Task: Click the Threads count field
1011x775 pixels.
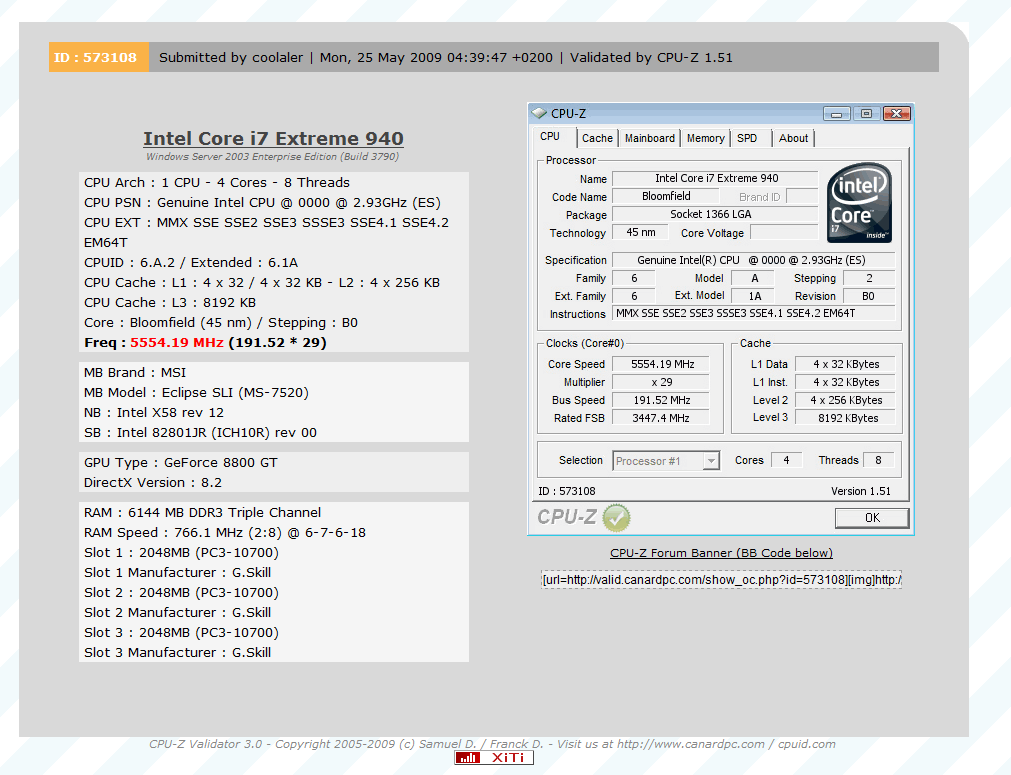Action: (x=879, y=460)
